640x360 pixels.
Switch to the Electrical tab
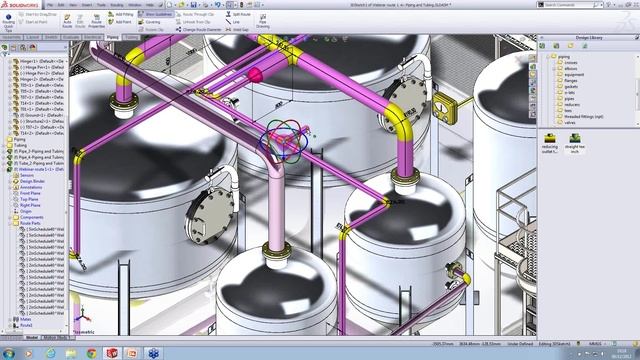(x=93, y=37)
